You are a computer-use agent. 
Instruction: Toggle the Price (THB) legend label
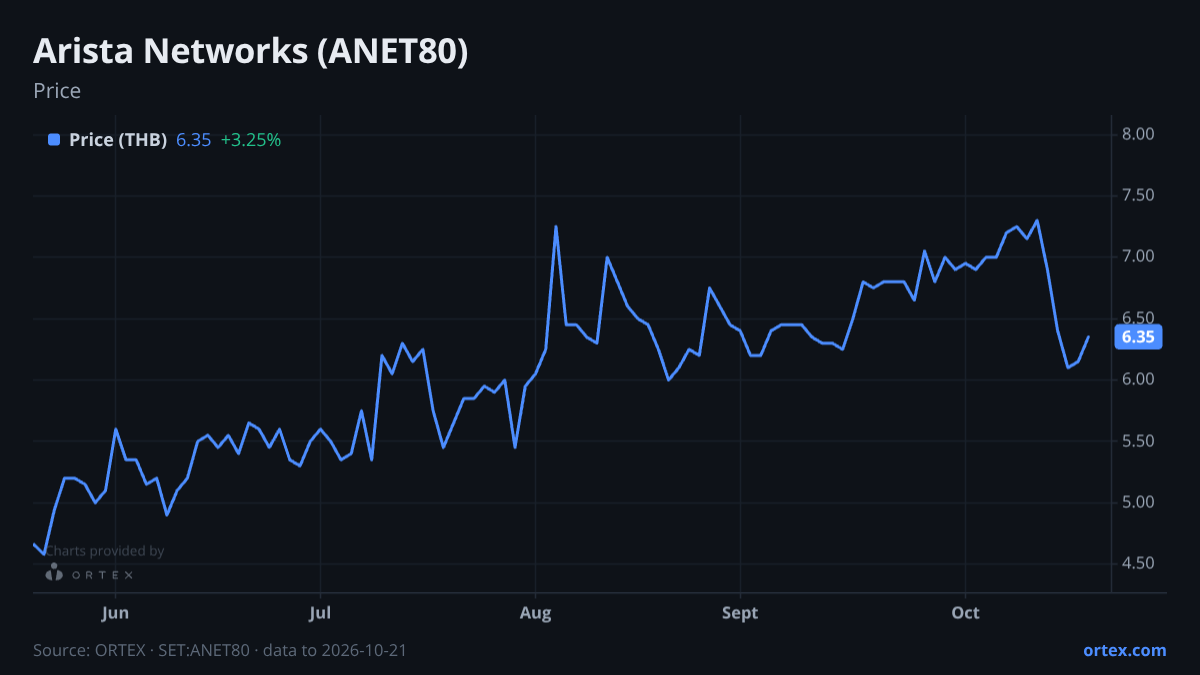tap(117, 140)
